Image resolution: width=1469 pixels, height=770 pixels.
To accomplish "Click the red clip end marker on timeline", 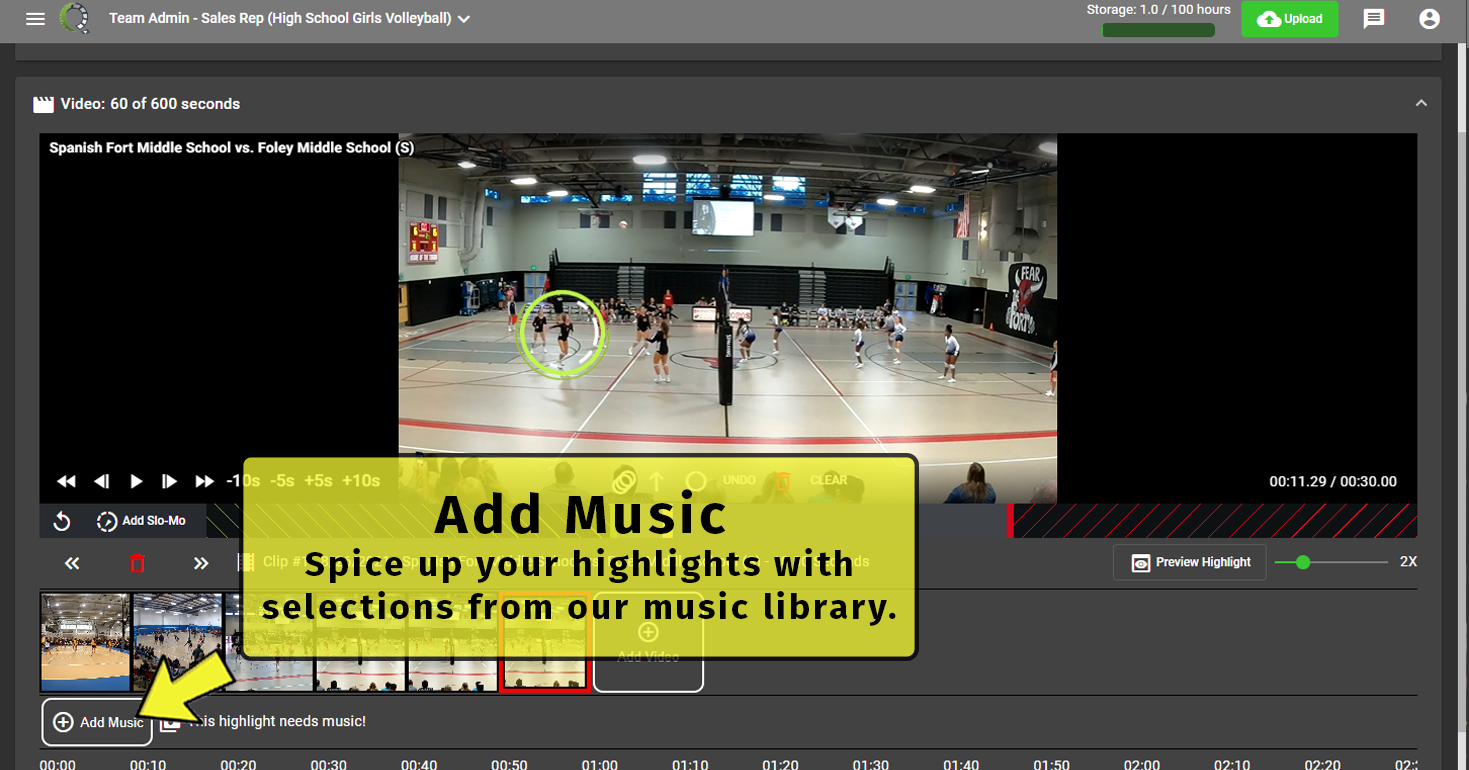I will point(1010,520).
